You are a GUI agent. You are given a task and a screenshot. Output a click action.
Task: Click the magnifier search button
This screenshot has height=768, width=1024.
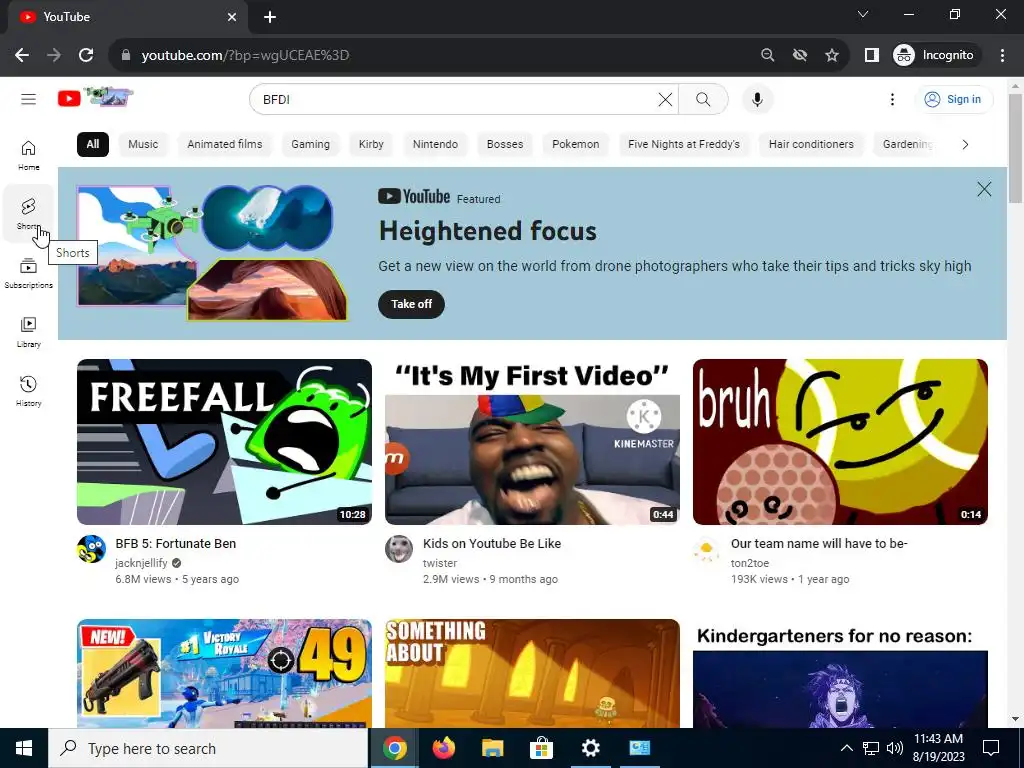pos(703,99)
